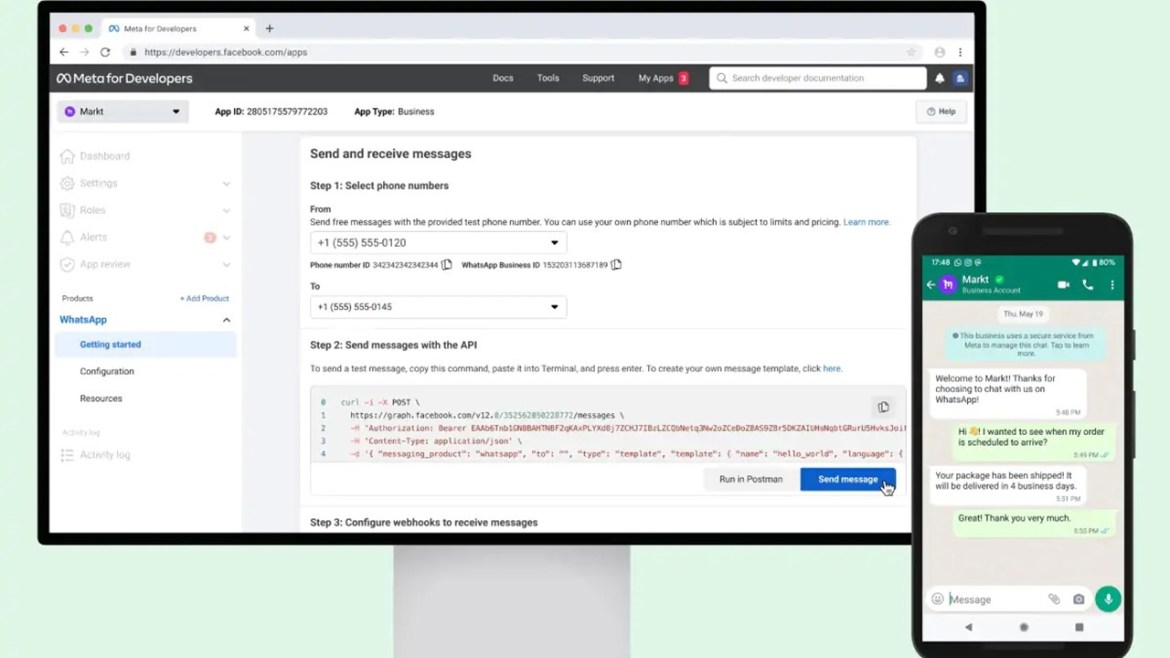Viewport: 1170px width, 658px height.
Task: Open emoji picker in phone chat
Action: (x=938, y=599)
